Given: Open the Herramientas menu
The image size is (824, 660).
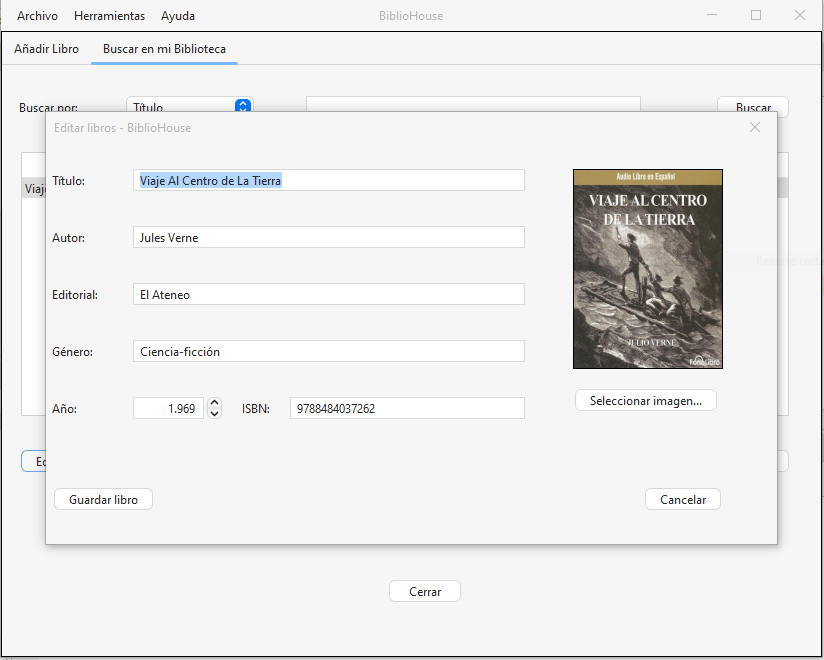Looking at the screenshot, I should 109,16.
